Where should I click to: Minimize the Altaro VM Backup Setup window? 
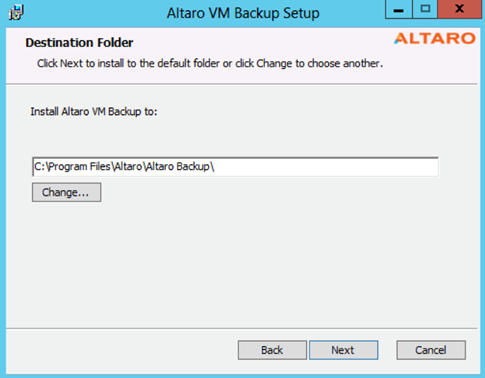[398, 10]
